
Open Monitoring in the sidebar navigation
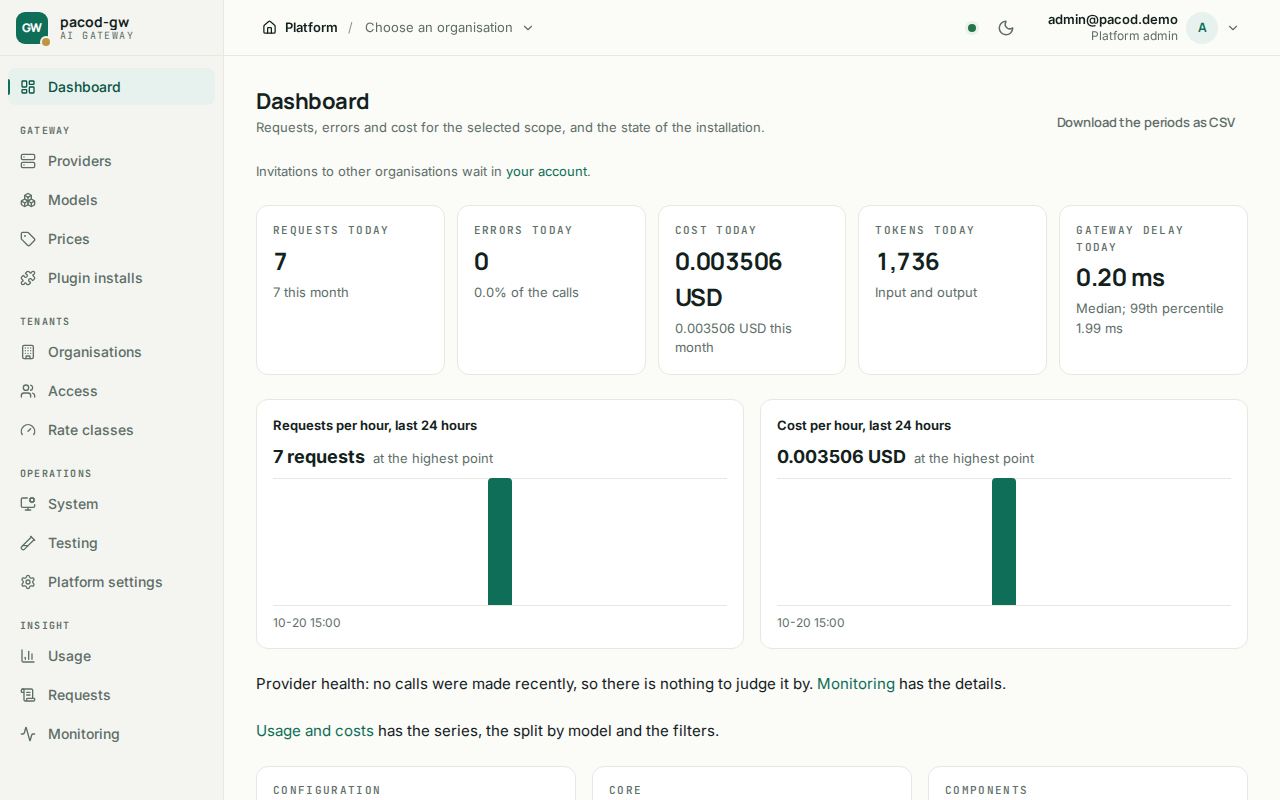click(x=112, y=734)
